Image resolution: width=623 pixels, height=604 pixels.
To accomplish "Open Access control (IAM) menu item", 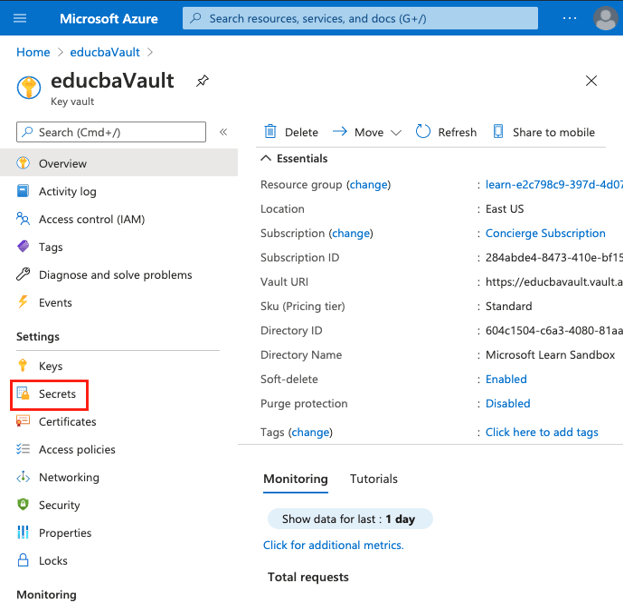I will (92, 219).
